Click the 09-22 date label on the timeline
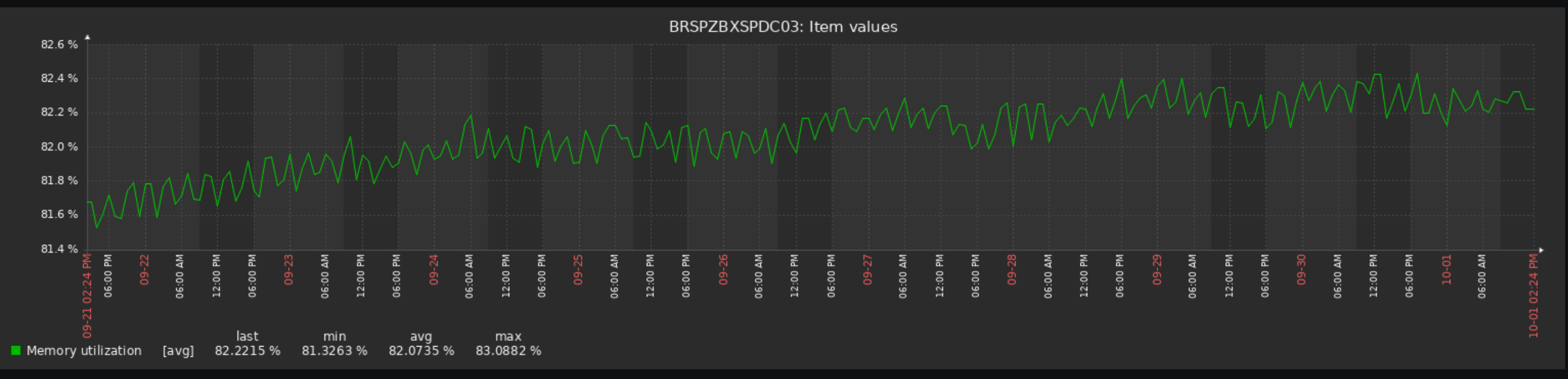The height and width of the screenshot is (379, 1568). point(144,269)
